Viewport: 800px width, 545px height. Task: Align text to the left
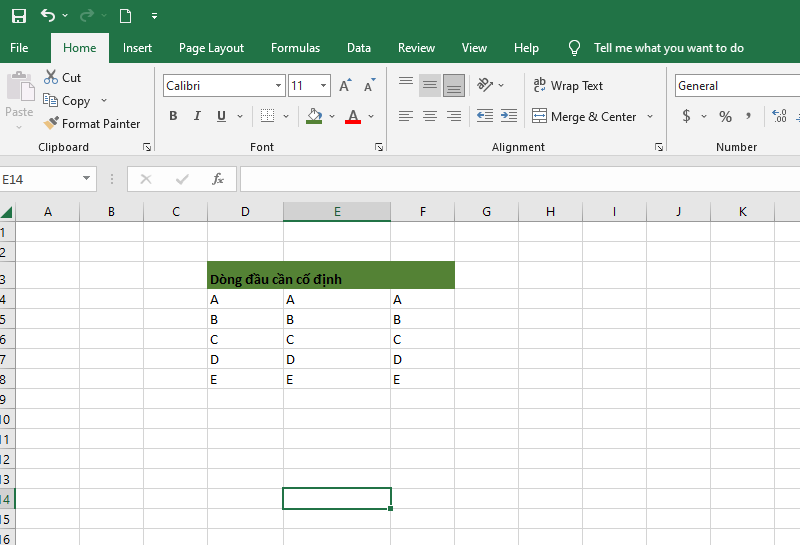(x=406, y=116)
